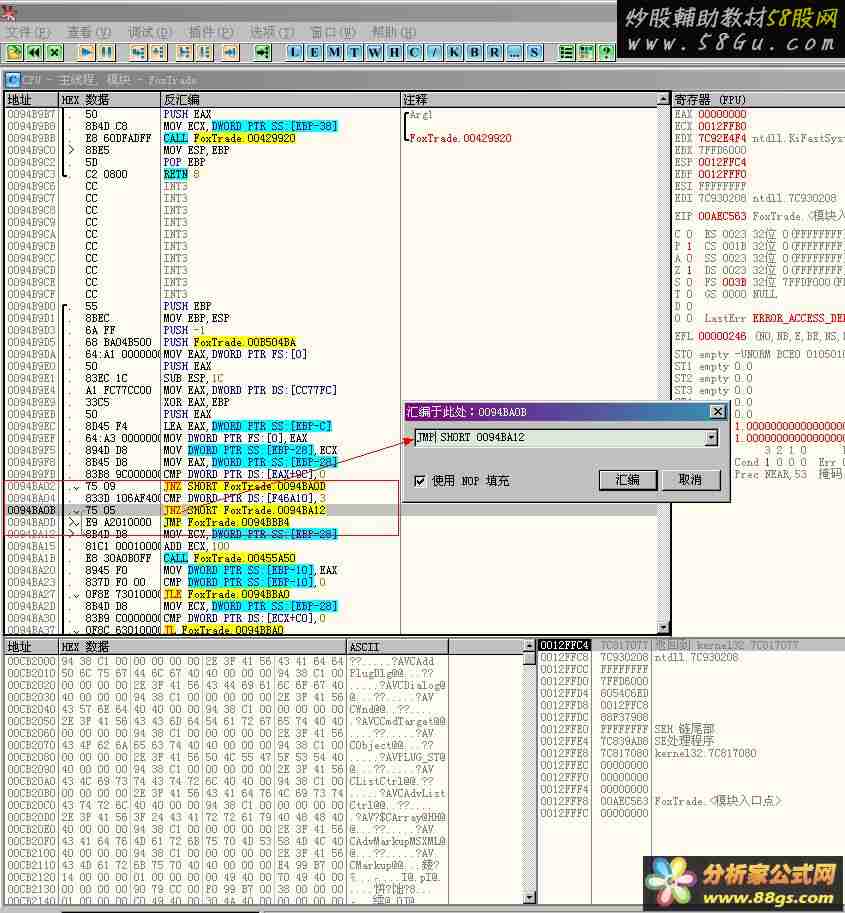Image resolution: width=845 pixels, height=913 pixels.
Task: Select the CALL FoxTrade.00455A50 instruction
Action: 229,558
